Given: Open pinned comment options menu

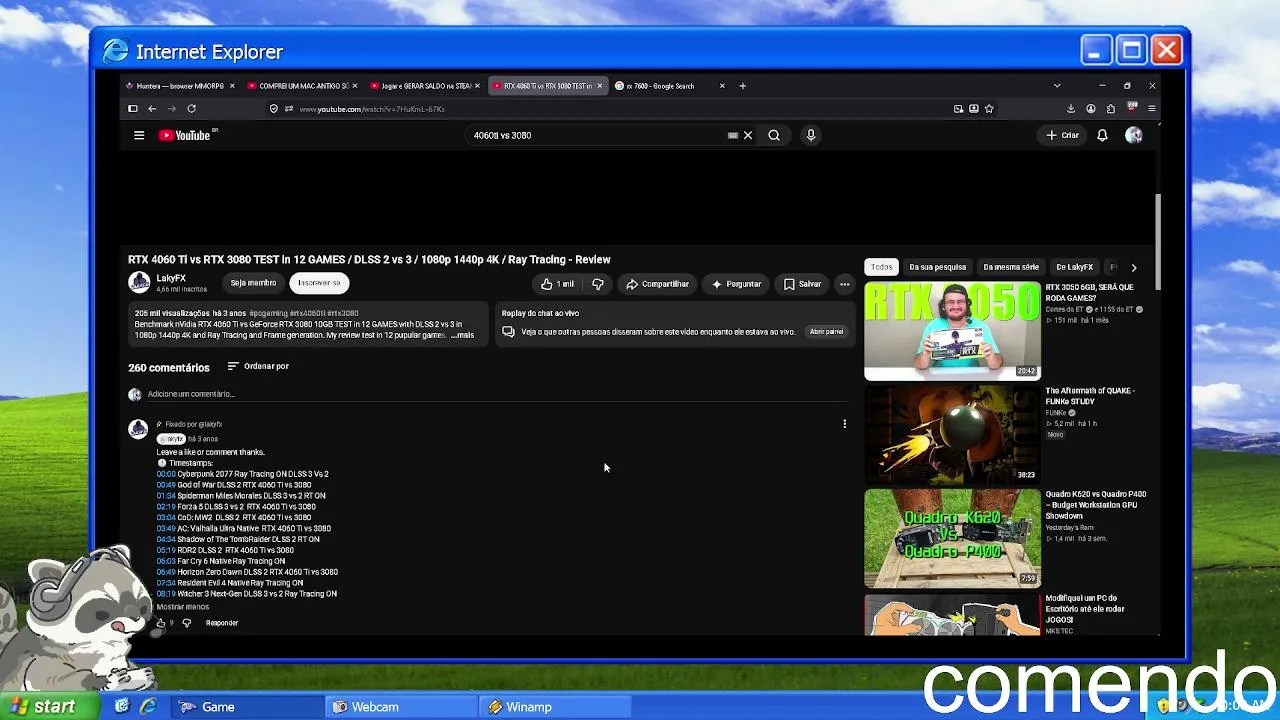Looking at the screenshot, I should point(844,424).
